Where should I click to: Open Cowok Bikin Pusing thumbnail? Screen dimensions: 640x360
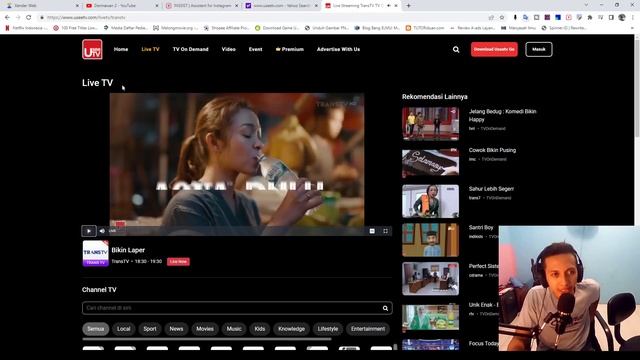(430, 162)
